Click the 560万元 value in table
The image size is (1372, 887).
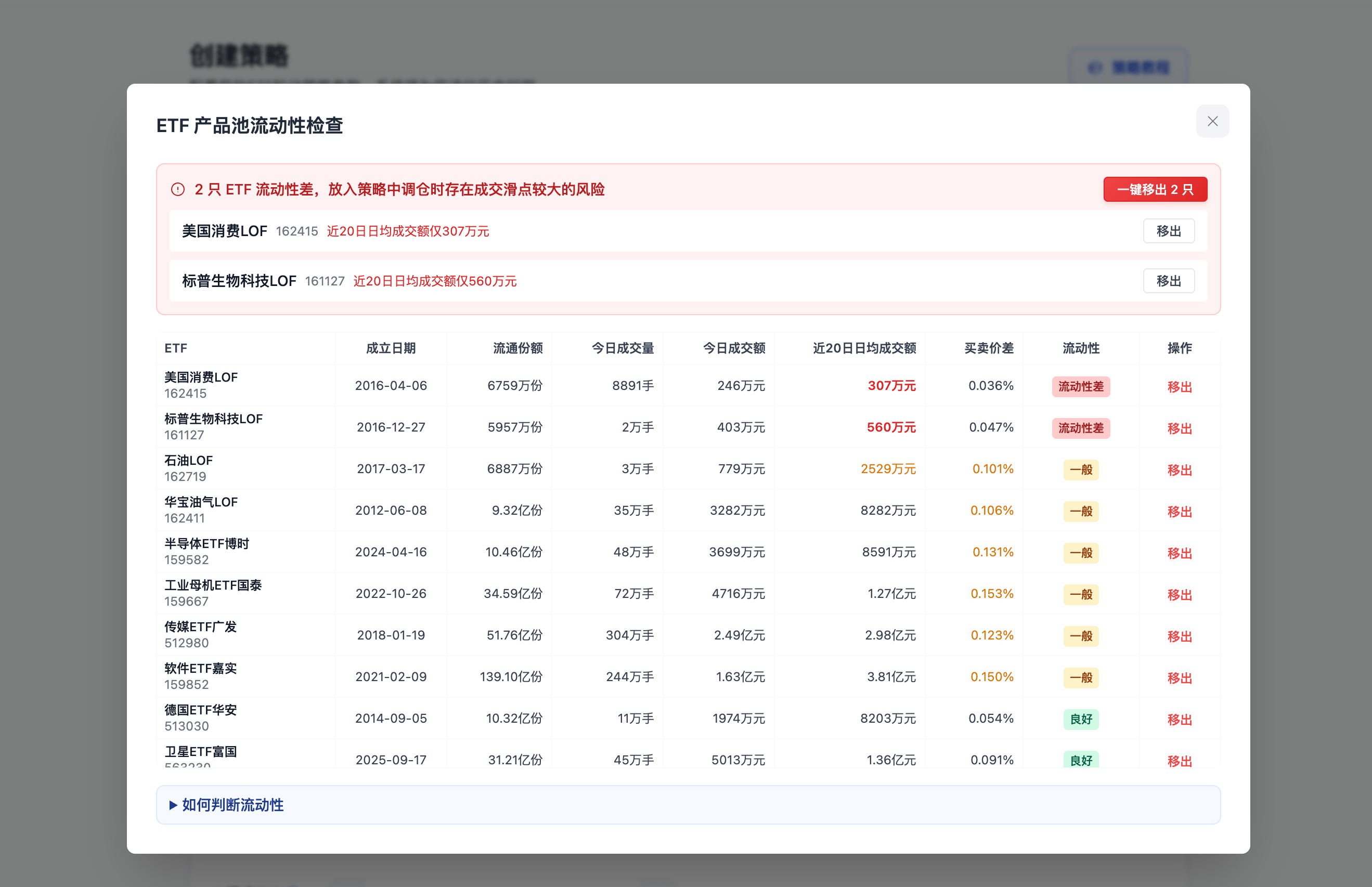click(891, 427)
